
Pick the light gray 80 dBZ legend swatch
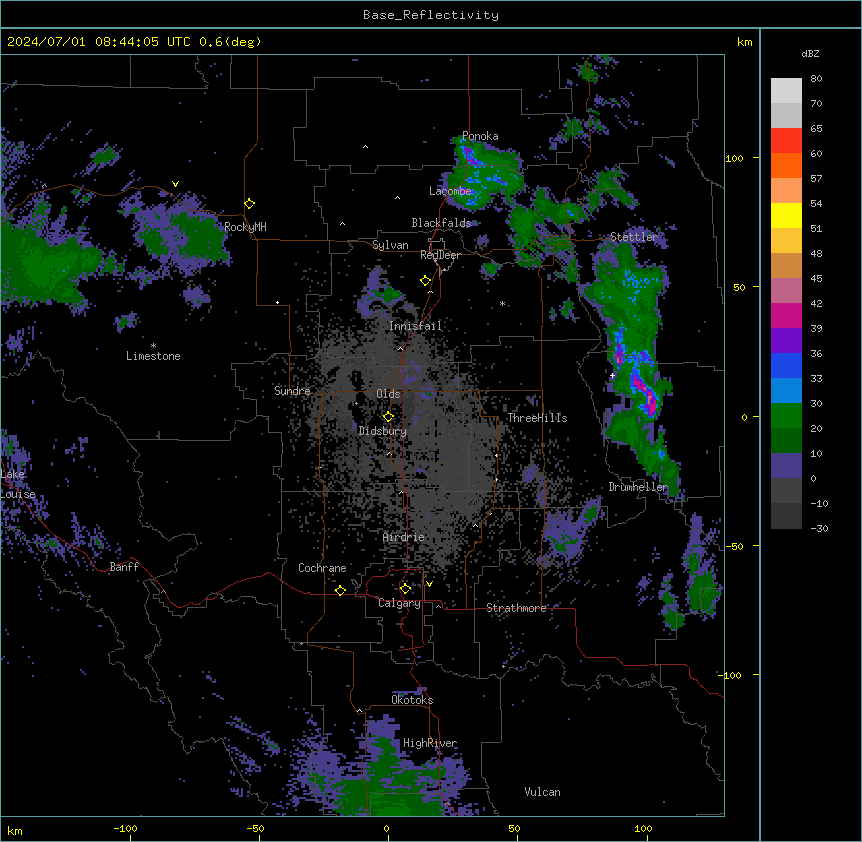(786, 91)
